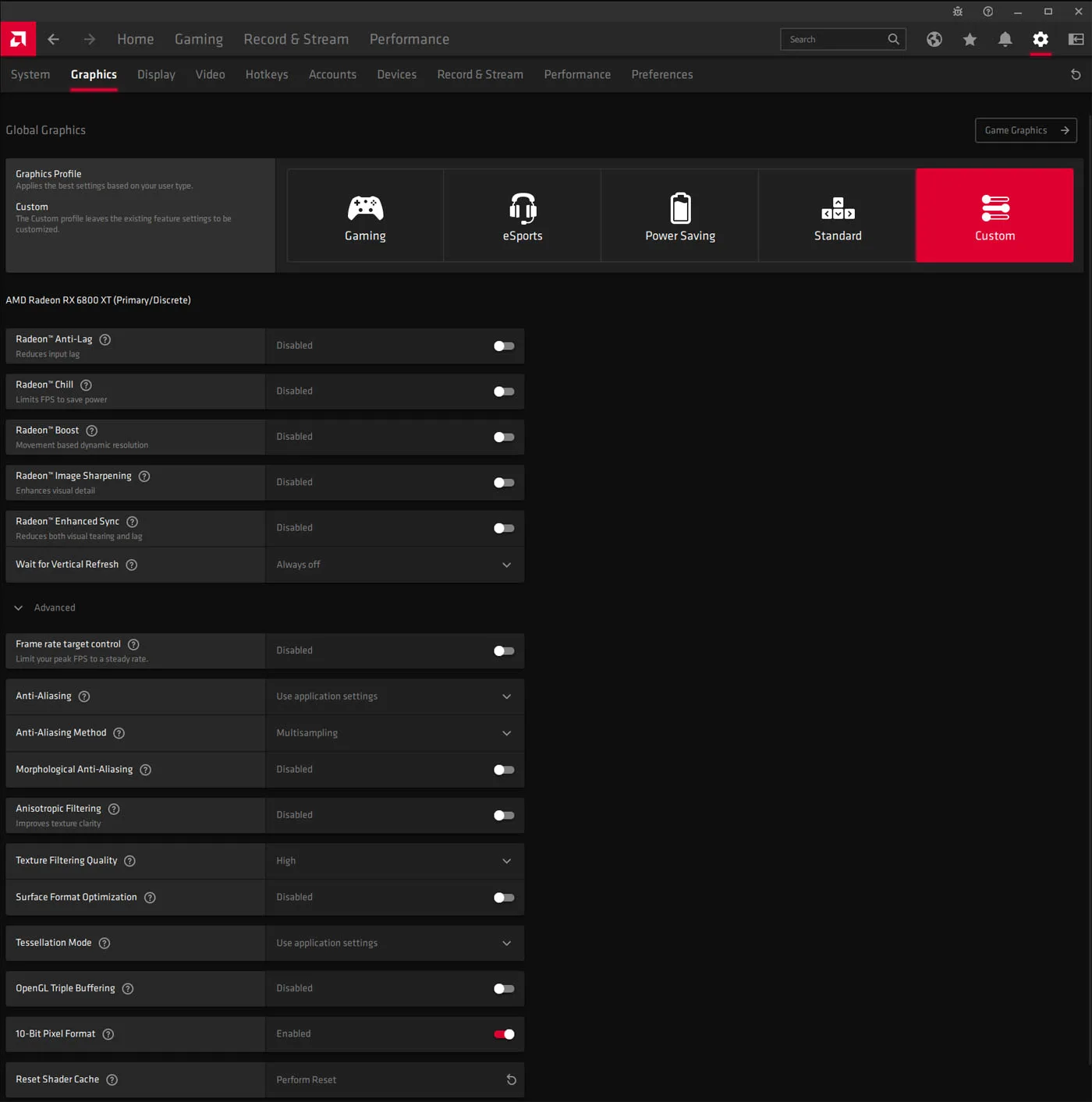
Task: Enable Morphological Anti-Aliasing toggle
Action: click(504, 770)
